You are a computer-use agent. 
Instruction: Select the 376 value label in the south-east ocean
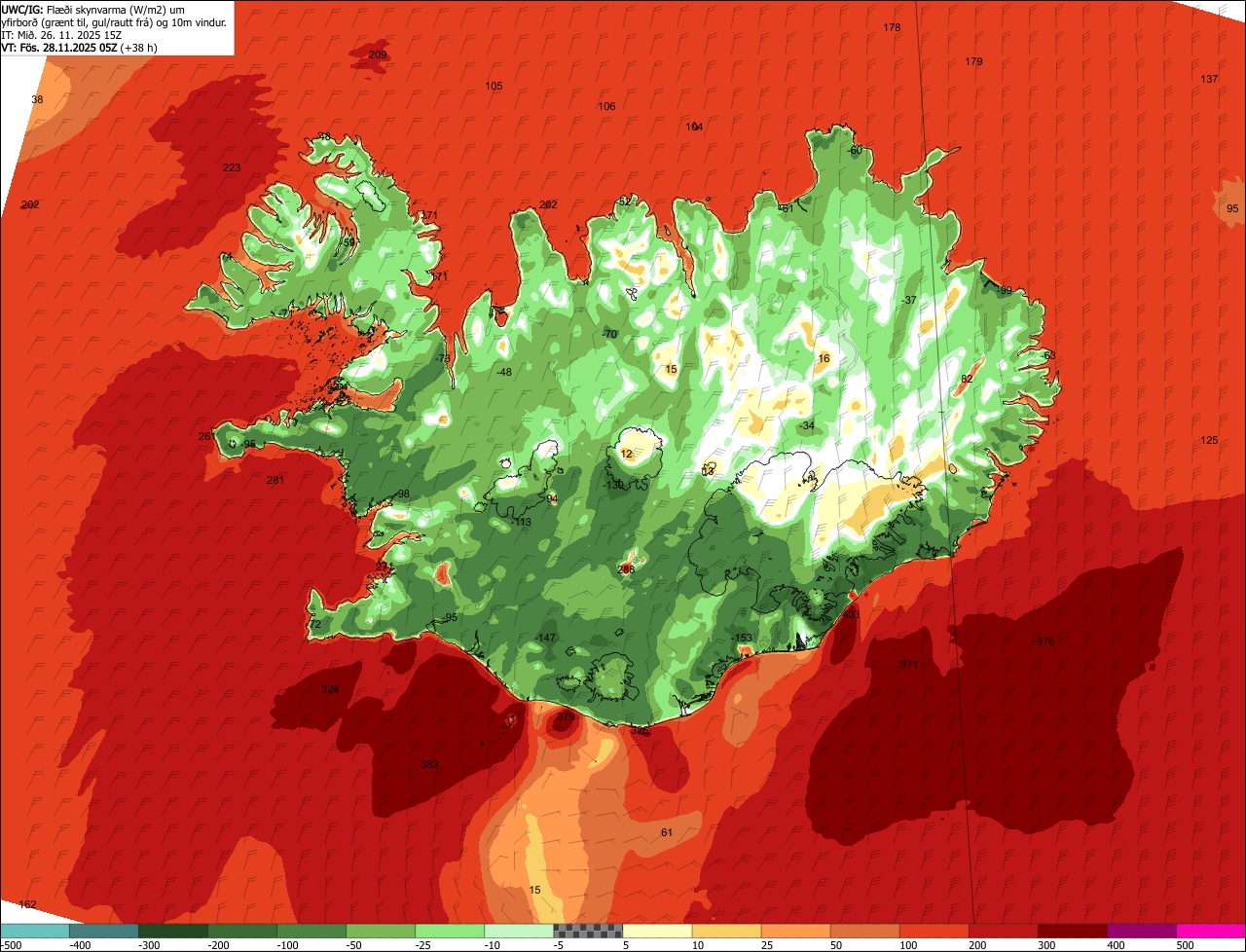[x=1045, y=641]
